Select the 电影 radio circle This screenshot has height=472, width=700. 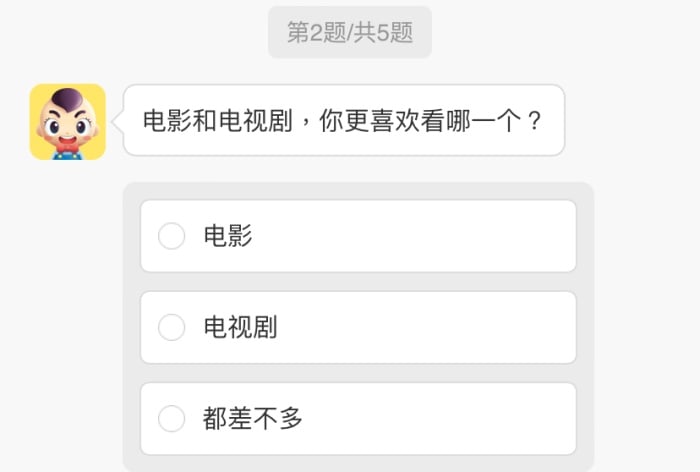172,236
